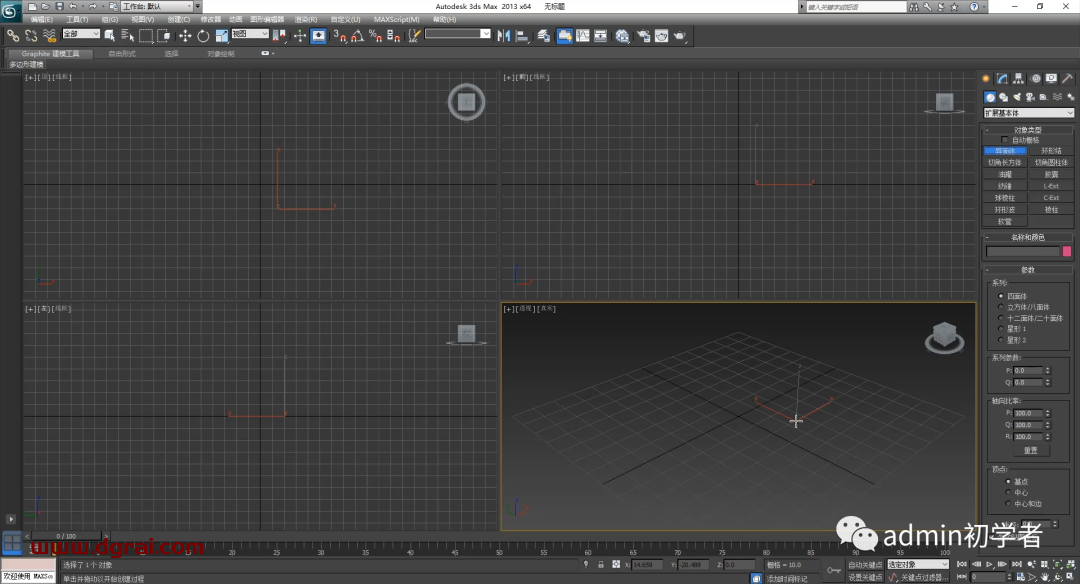Select the Geometry category icon

click(990, 97)
